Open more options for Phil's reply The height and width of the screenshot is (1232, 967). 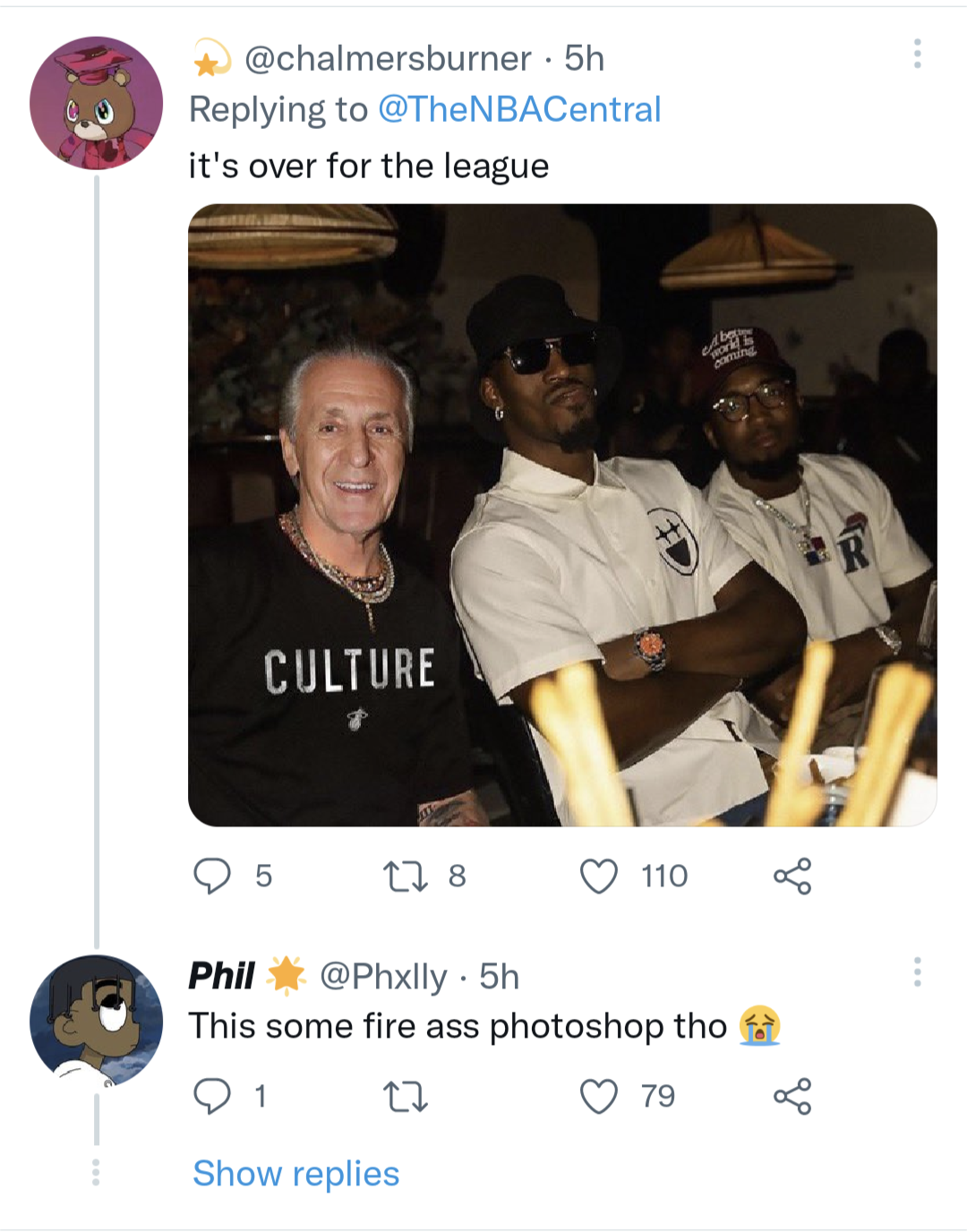[917, 972]
